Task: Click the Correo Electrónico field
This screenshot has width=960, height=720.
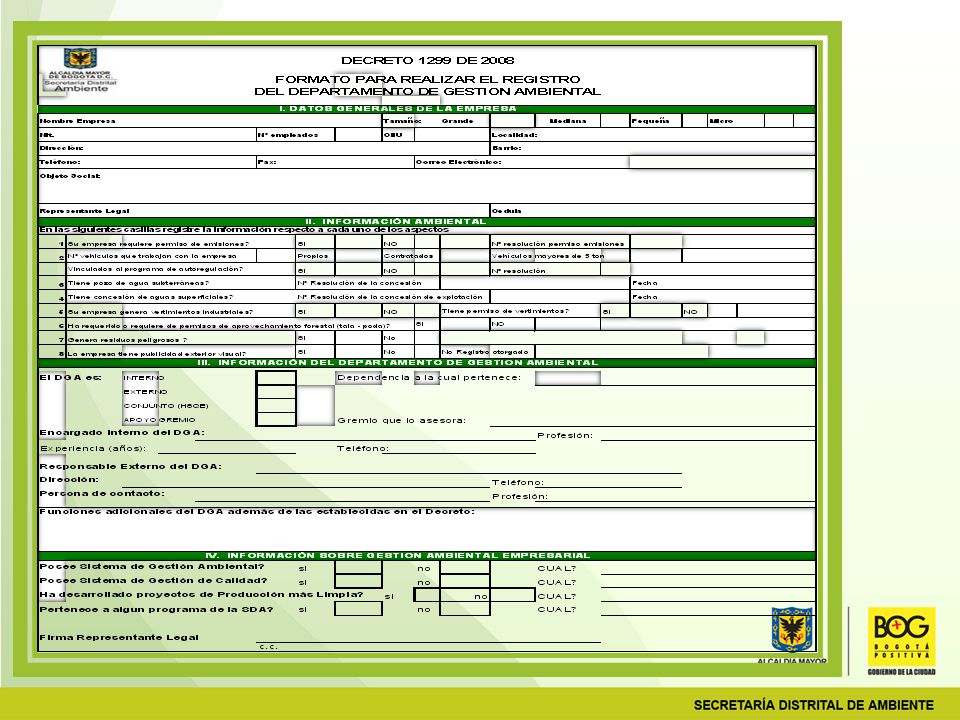Action: tap(614, 162)
